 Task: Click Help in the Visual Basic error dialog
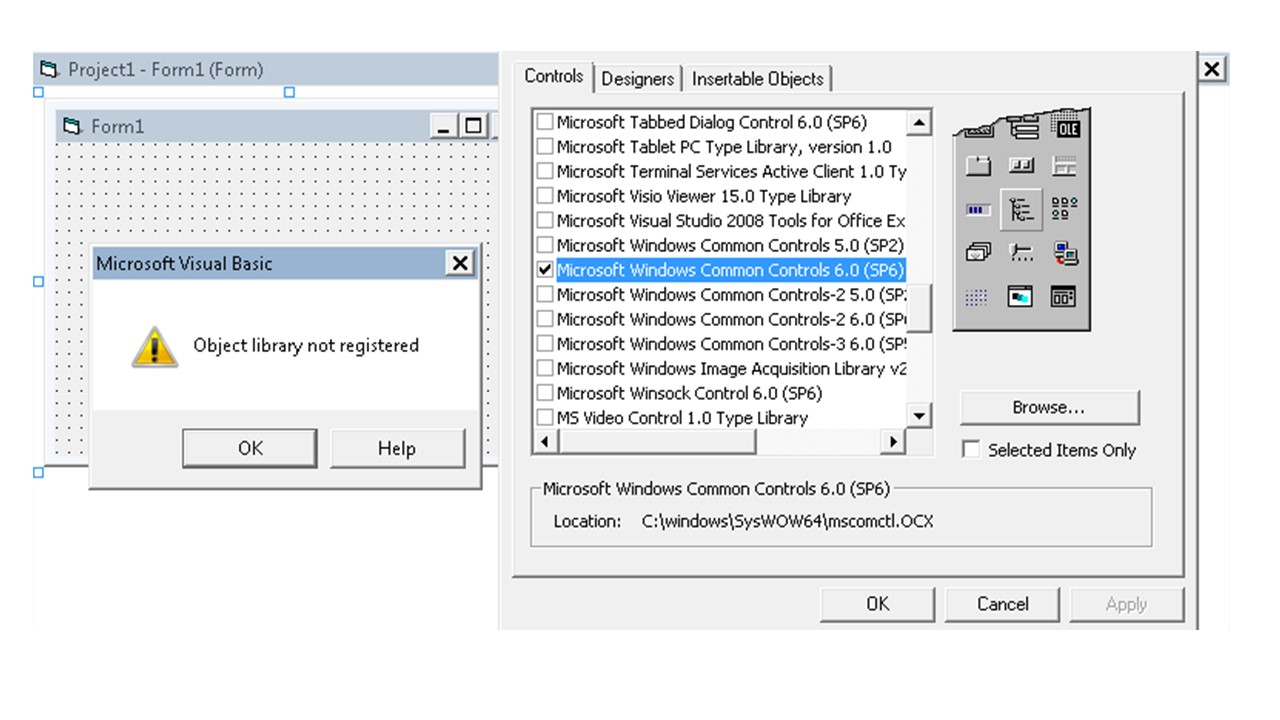397,448
